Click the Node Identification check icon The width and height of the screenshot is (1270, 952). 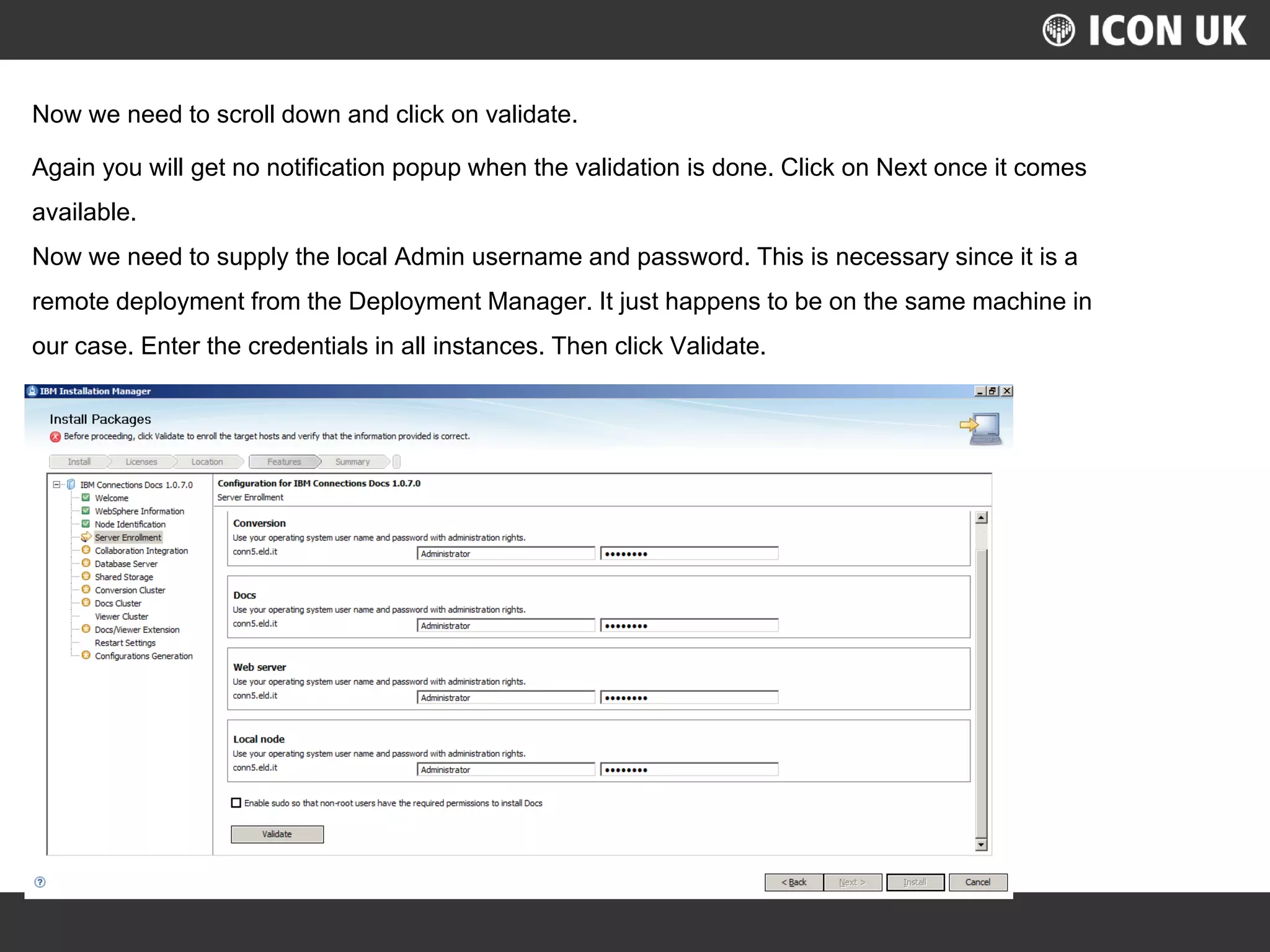click(86, 524)
